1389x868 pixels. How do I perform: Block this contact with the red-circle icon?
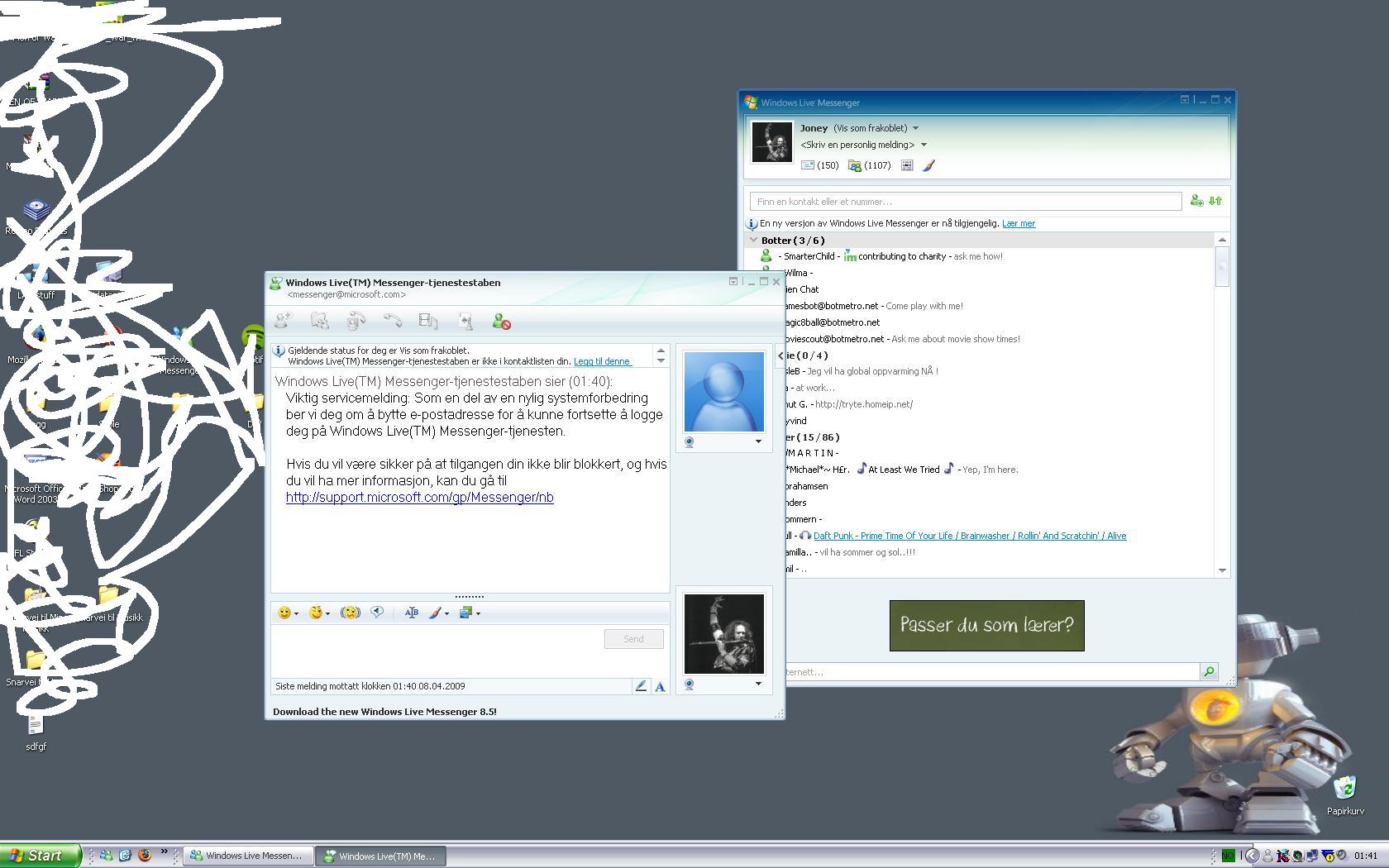pyautogui.click(x=501, y=322)
